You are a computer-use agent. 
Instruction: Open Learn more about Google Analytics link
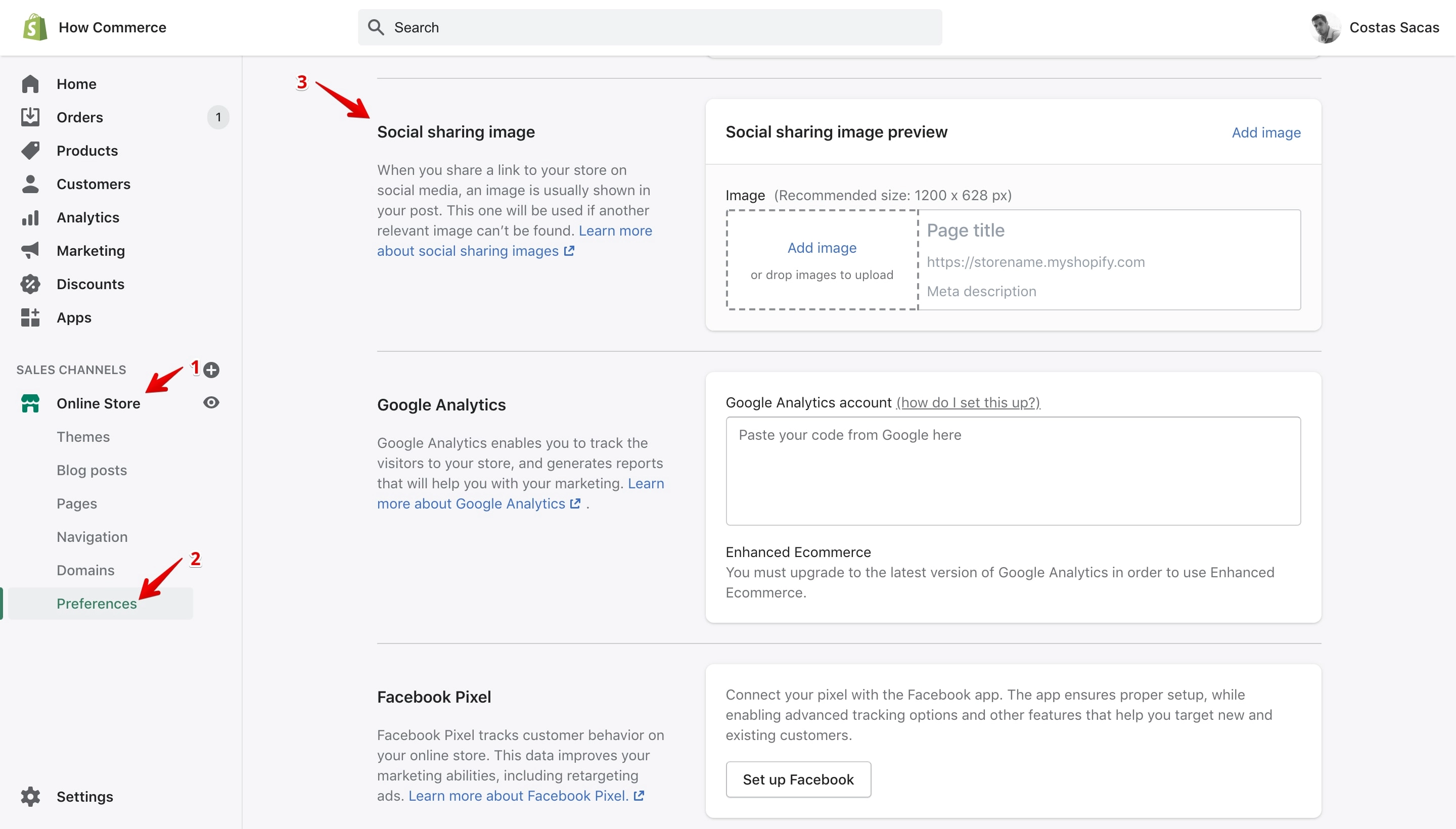click(520, 494)
